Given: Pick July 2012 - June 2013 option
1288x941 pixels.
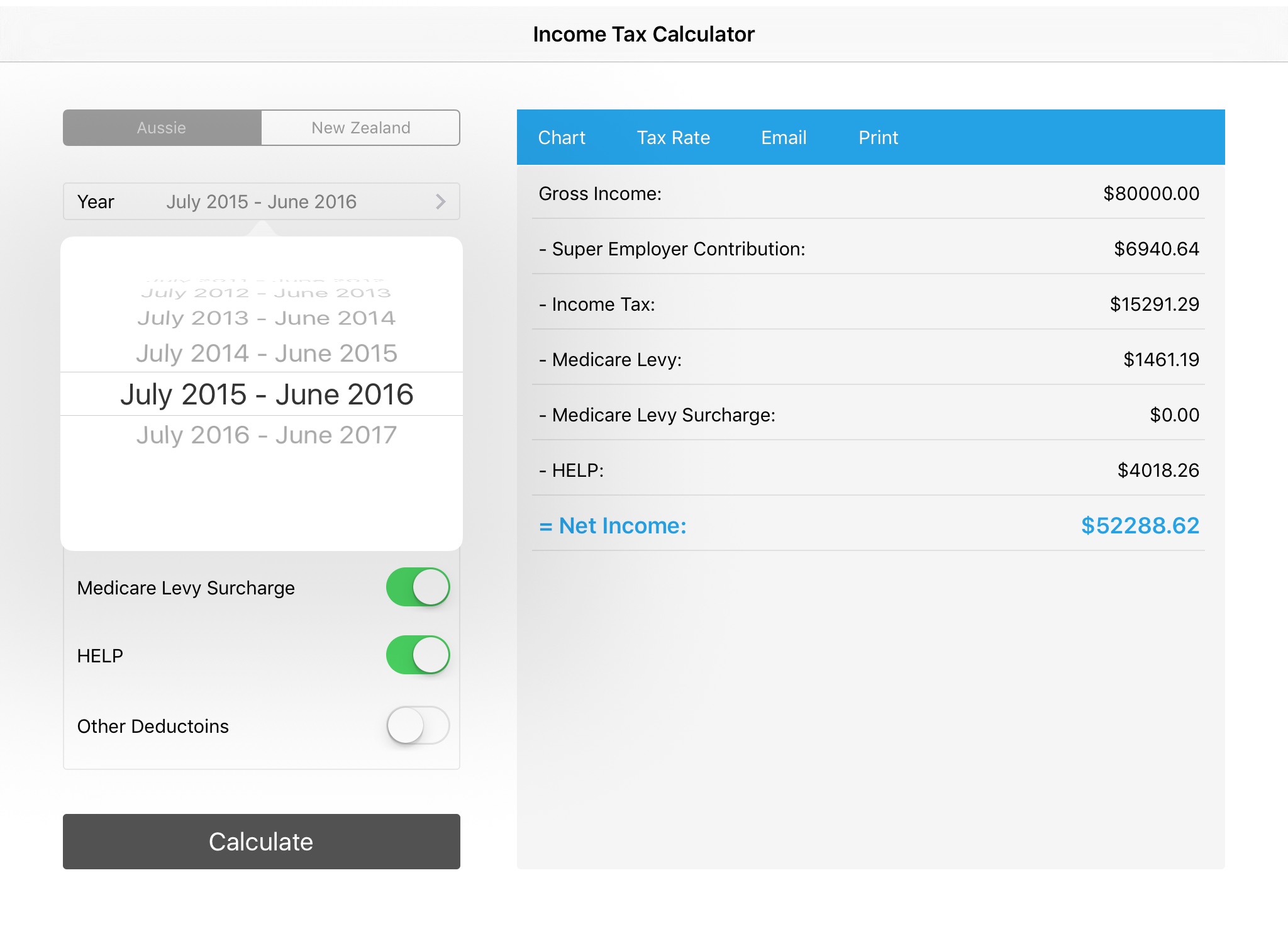Looking at the screenshot, I should pyautogui.click(x=267, y=293).
